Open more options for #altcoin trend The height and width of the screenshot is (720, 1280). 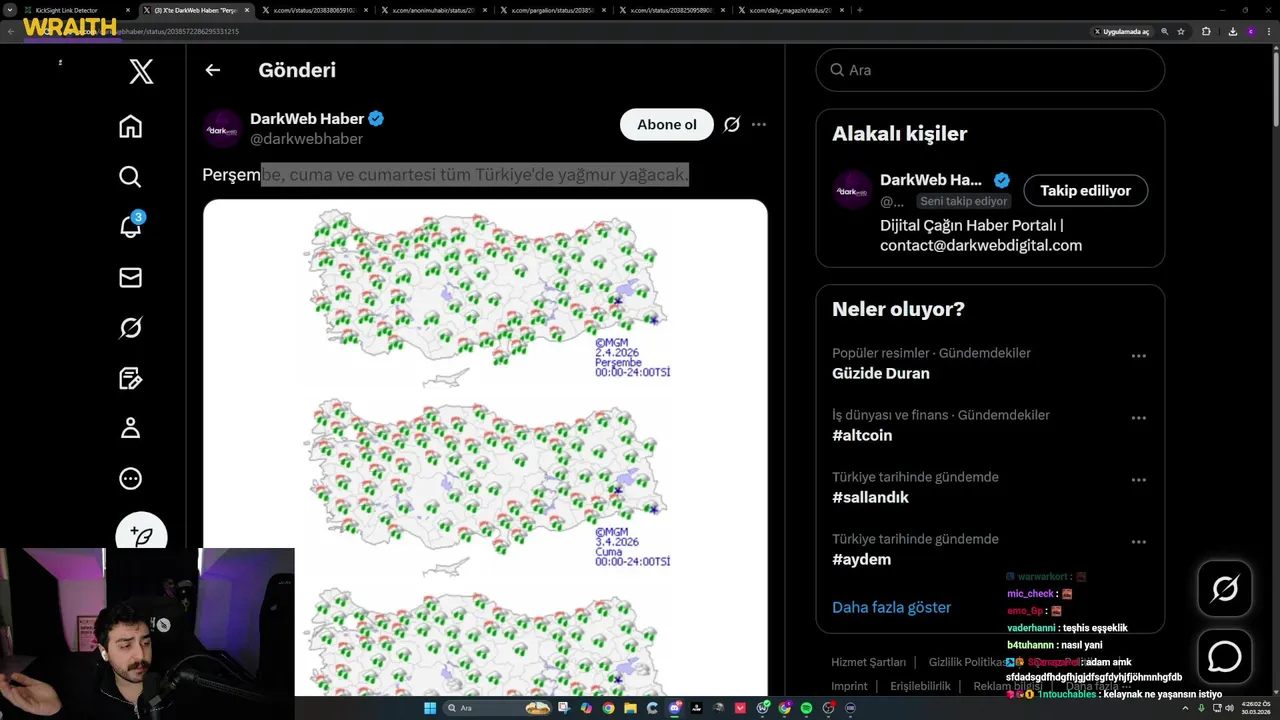click(x=1138, y=417)
